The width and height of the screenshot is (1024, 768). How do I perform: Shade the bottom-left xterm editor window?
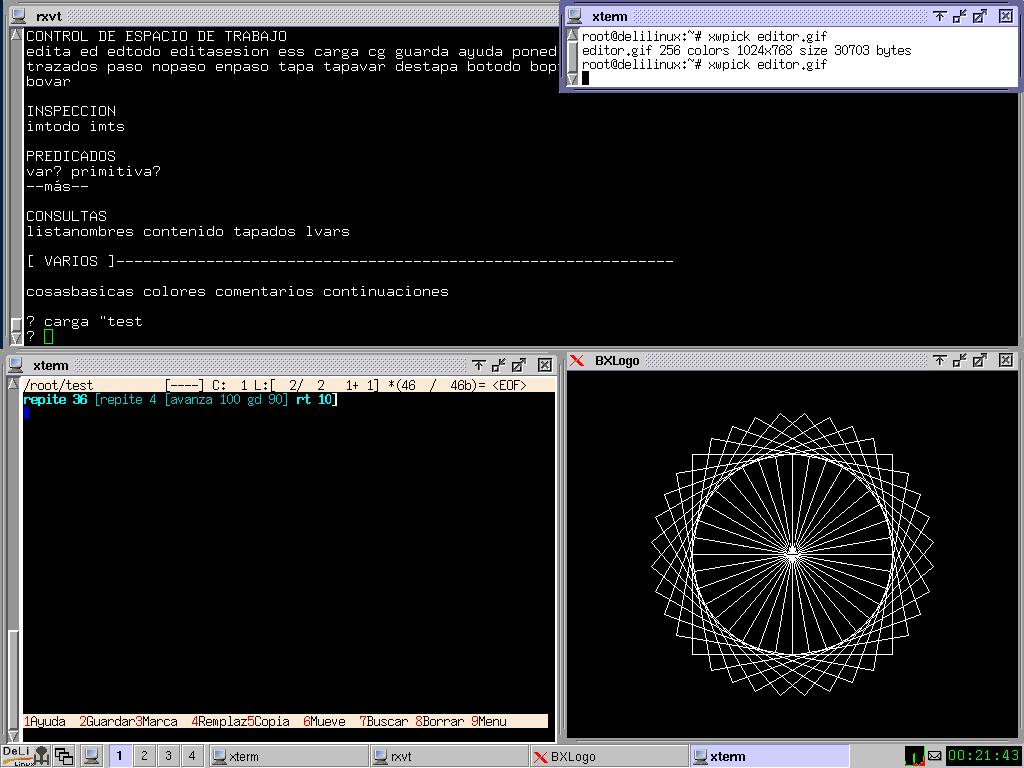(478, 365)
